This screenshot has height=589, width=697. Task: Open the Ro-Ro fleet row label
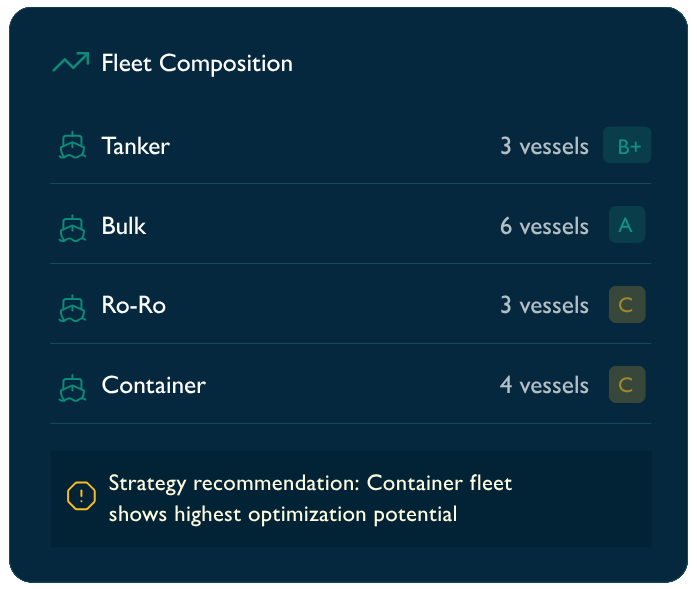pyautogui.click(x=134, y=305)
